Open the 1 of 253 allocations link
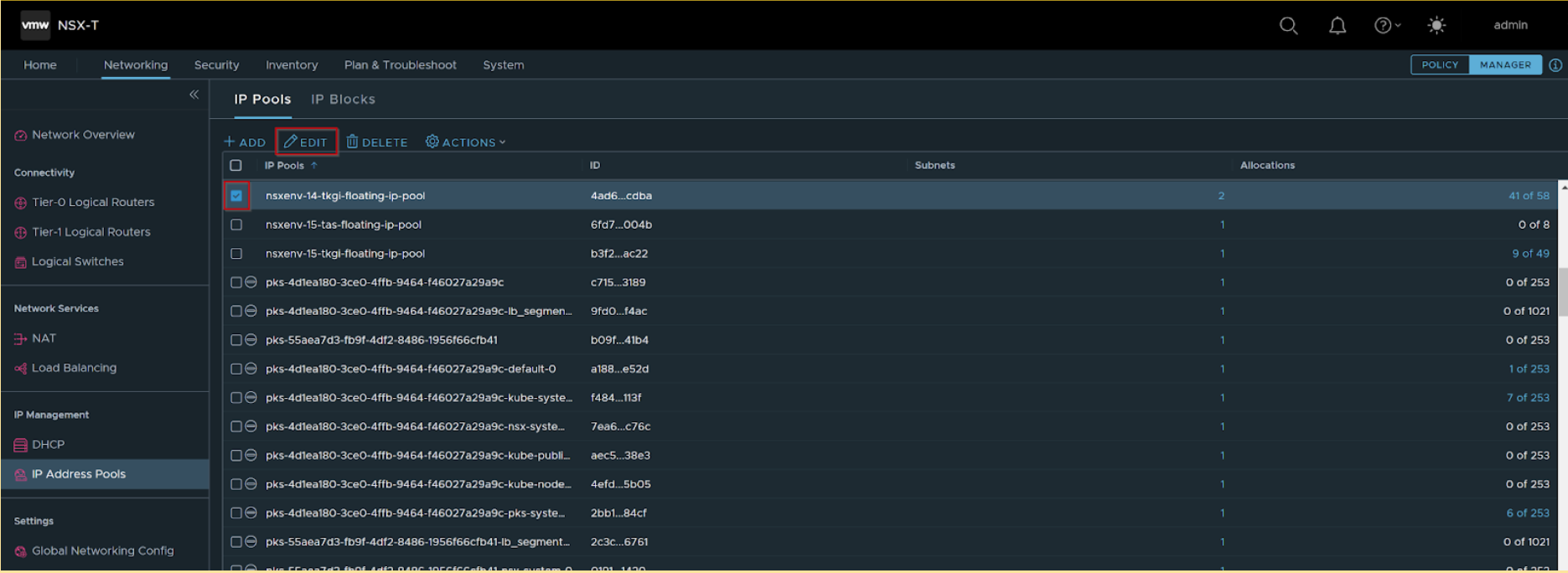This screenshot has width=1568, height=573. point(1529,369)
